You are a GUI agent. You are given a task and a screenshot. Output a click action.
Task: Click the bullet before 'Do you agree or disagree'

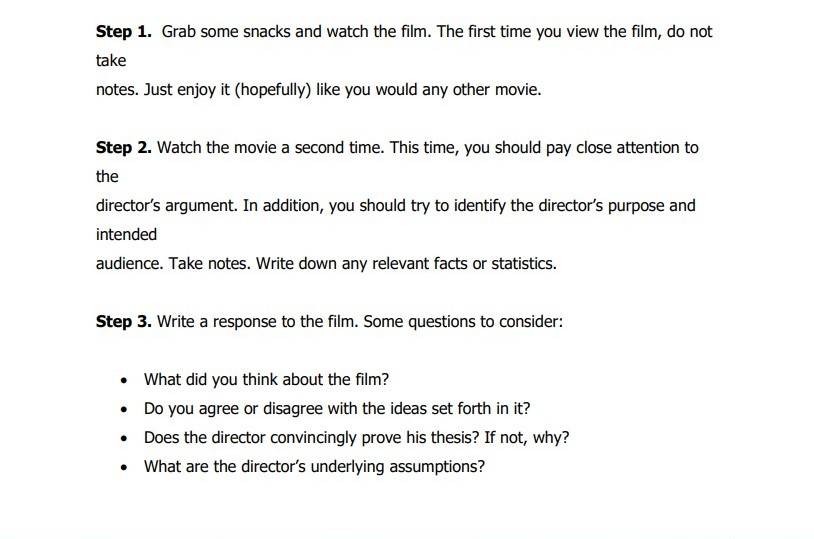point(124,410)
